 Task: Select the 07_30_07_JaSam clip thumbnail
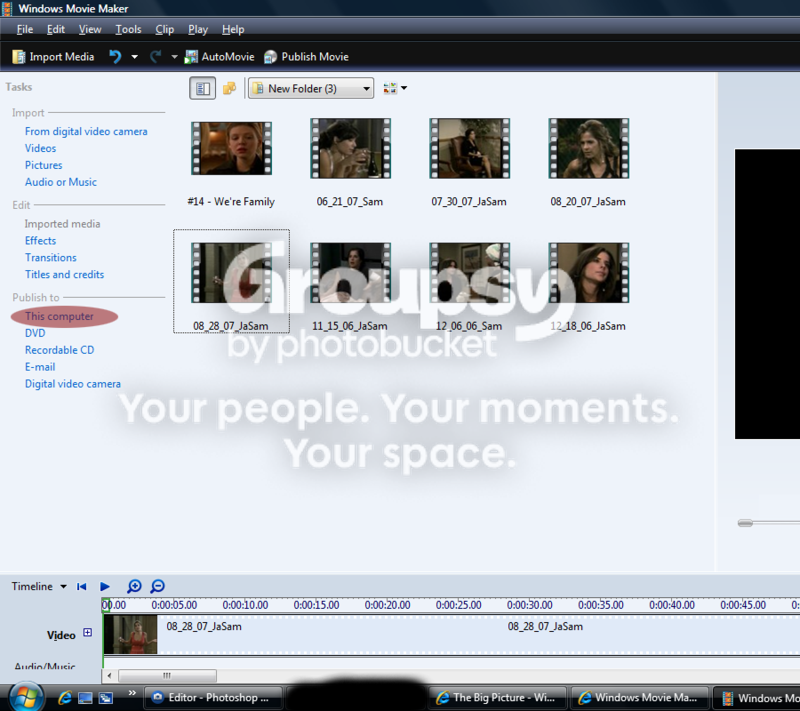coord(469,148)
